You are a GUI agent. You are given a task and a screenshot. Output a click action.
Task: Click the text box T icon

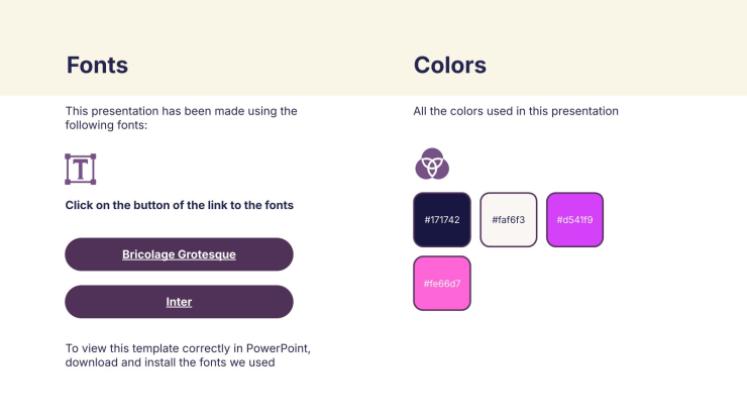(x=81, y=169)
